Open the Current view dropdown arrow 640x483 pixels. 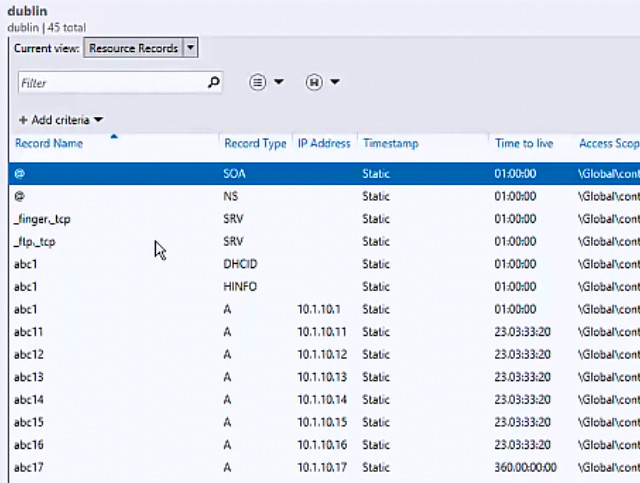[x=190, y=48]
